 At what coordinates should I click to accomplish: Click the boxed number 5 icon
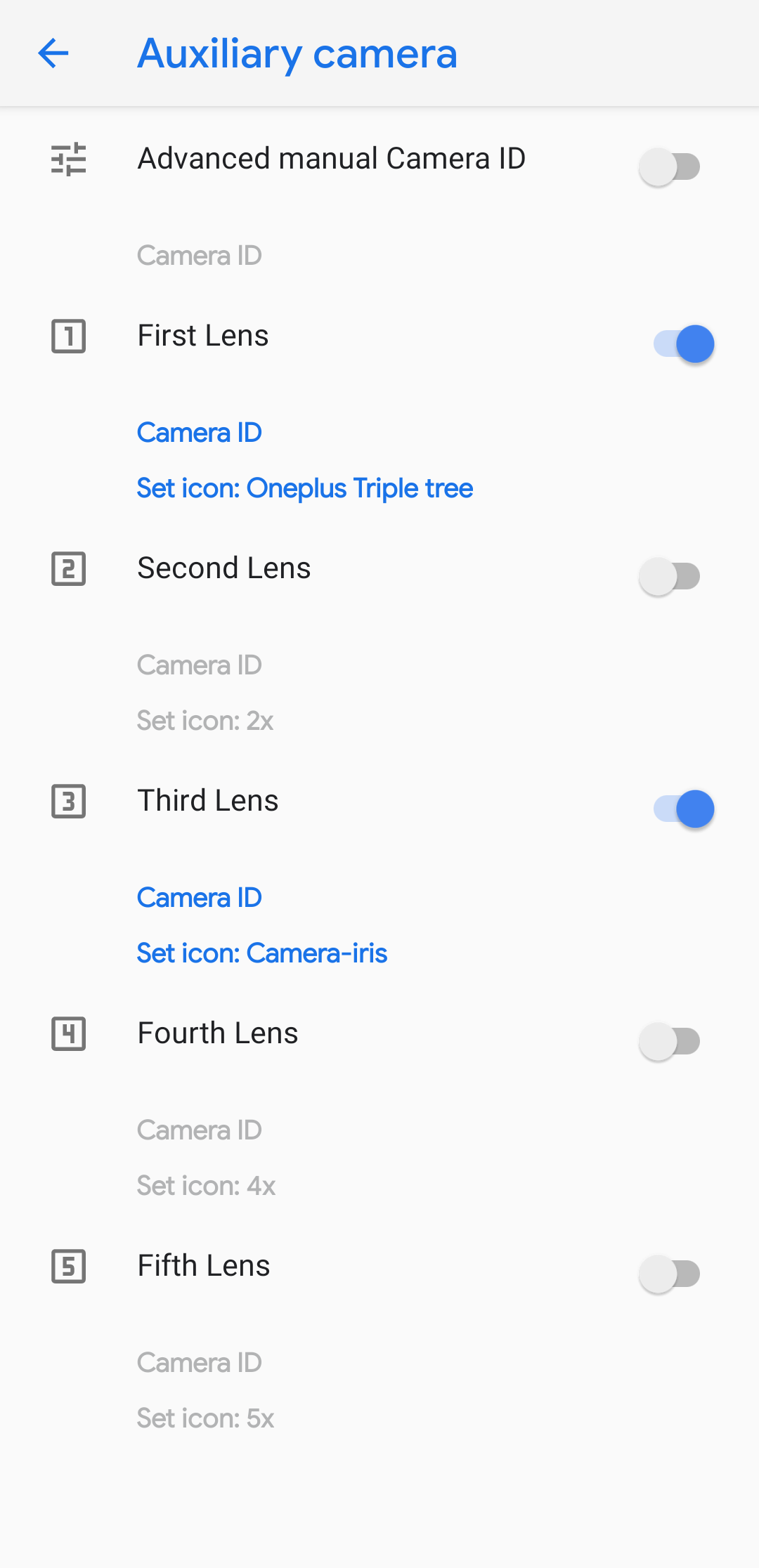tap(69, 1266)
